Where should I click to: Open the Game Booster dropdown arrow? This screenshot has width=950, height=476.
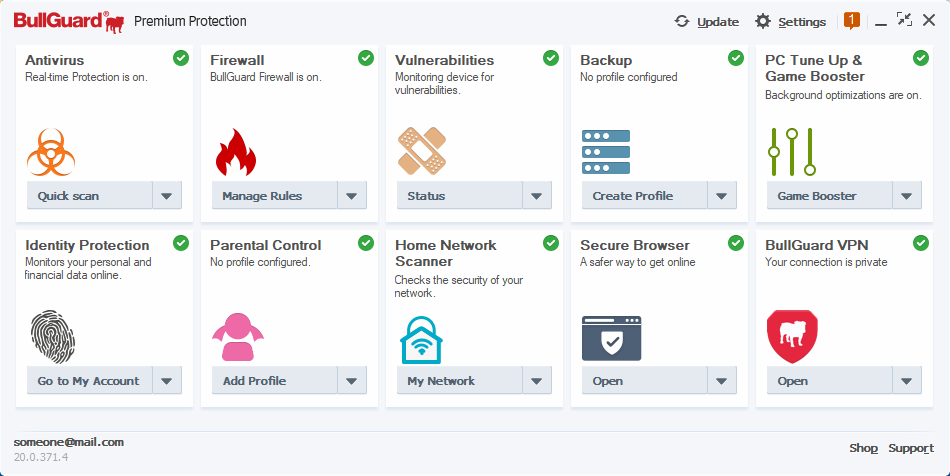(x=907, y=196)
